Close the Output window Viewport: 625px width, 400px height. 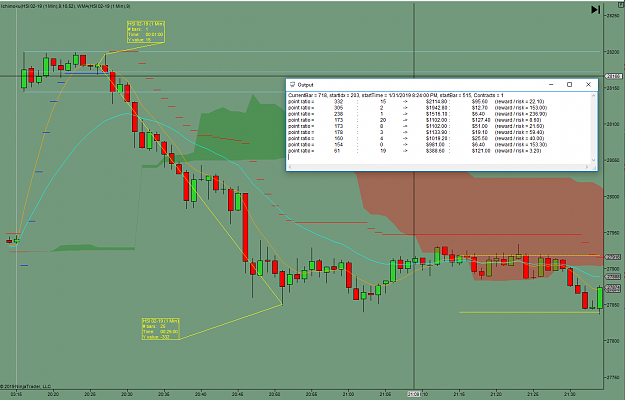[x=588, y=84]
